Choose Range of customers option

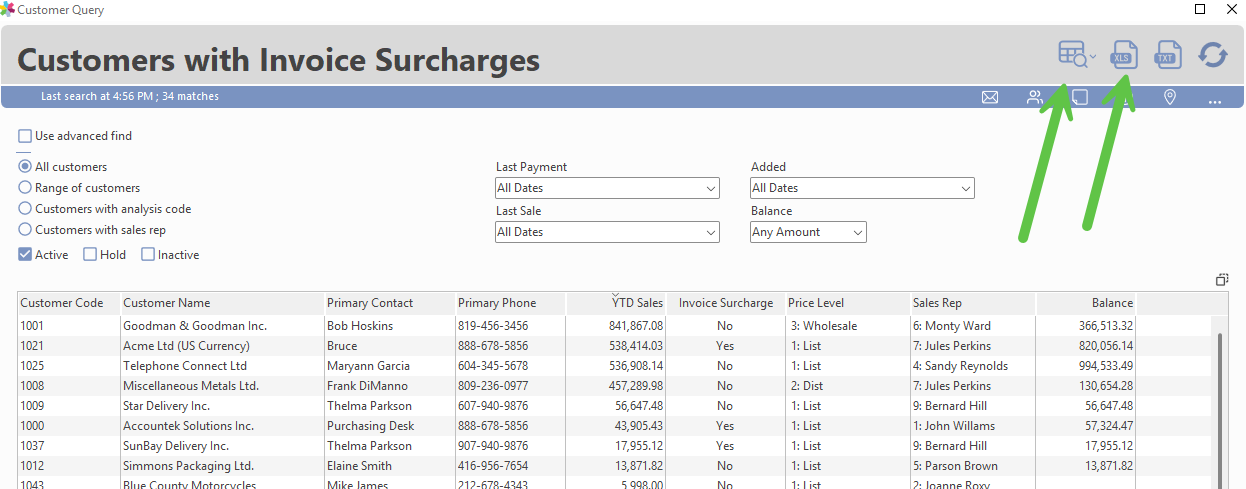coord(25,188)
